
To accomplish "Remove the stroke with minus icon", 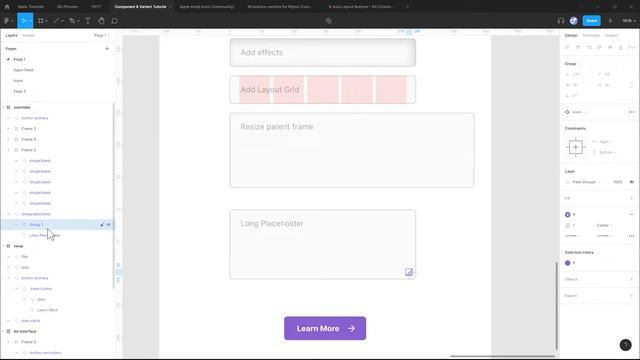I will (x=631, y=215).
